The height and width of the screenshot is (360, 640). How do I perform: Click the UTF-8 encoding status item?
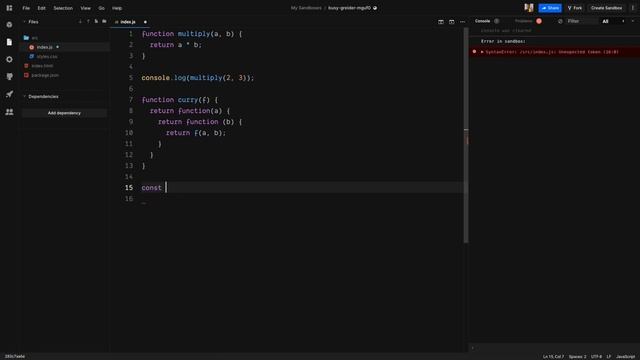(596, 357)
